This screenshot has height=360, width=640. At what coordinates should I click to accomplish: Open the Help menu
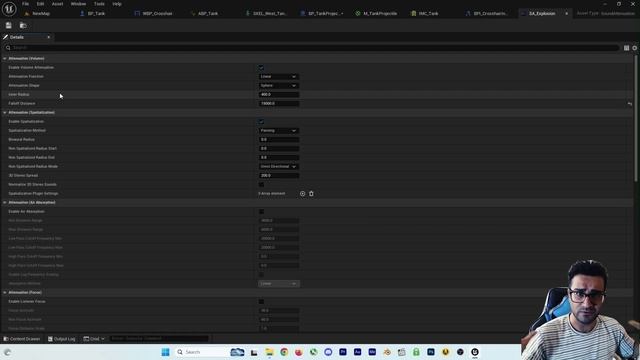tap(117, 4)
